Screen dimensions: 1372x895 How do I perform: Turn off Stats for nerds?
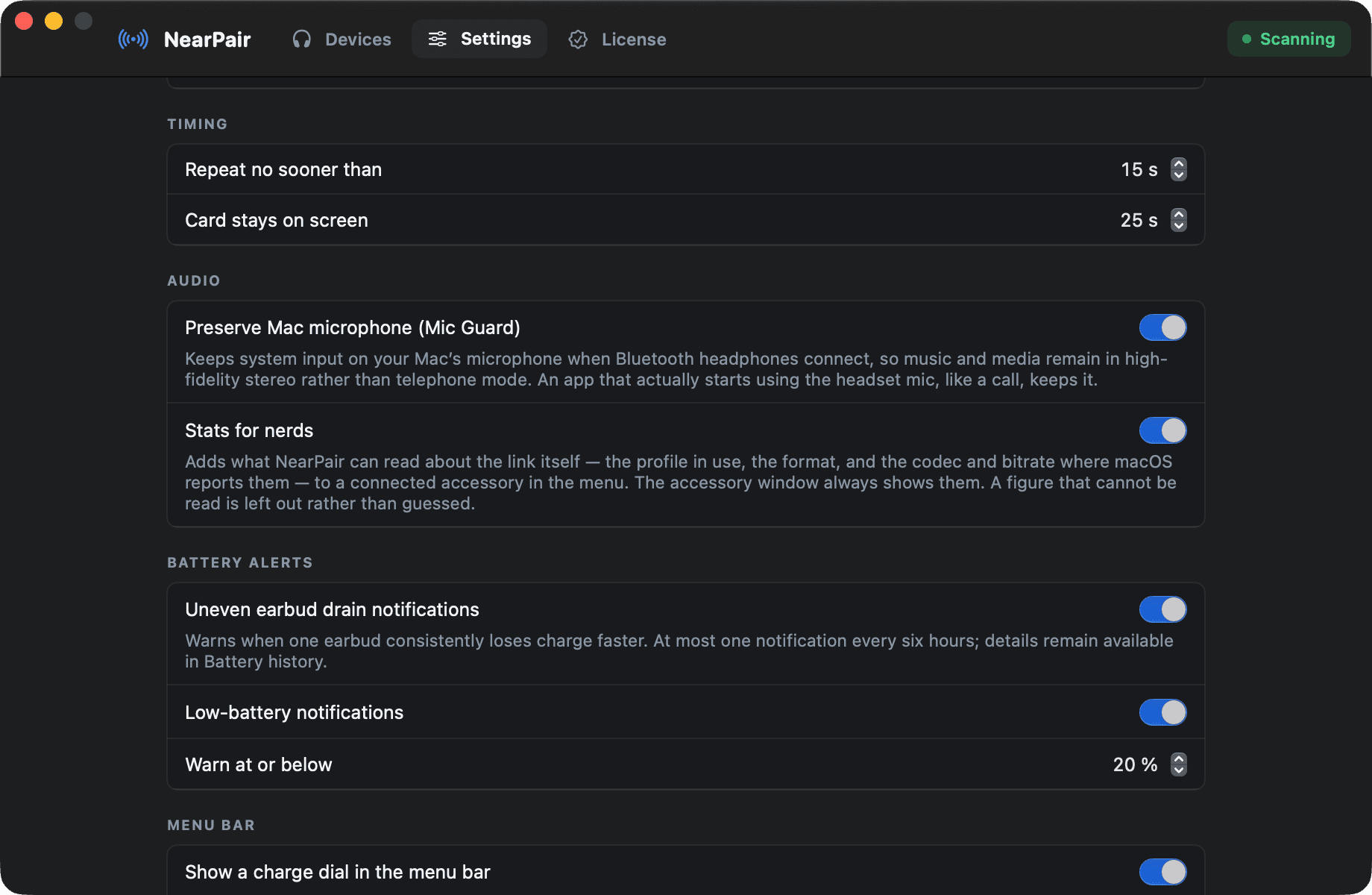[x=1162, y=430]
